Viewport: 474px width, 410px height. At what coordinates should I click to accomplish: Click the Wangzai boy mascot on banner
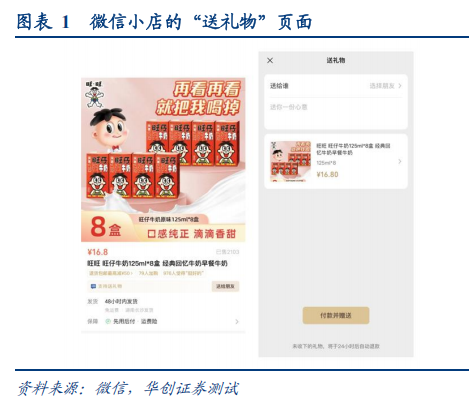pyautogui.click(x=110, y=131)
